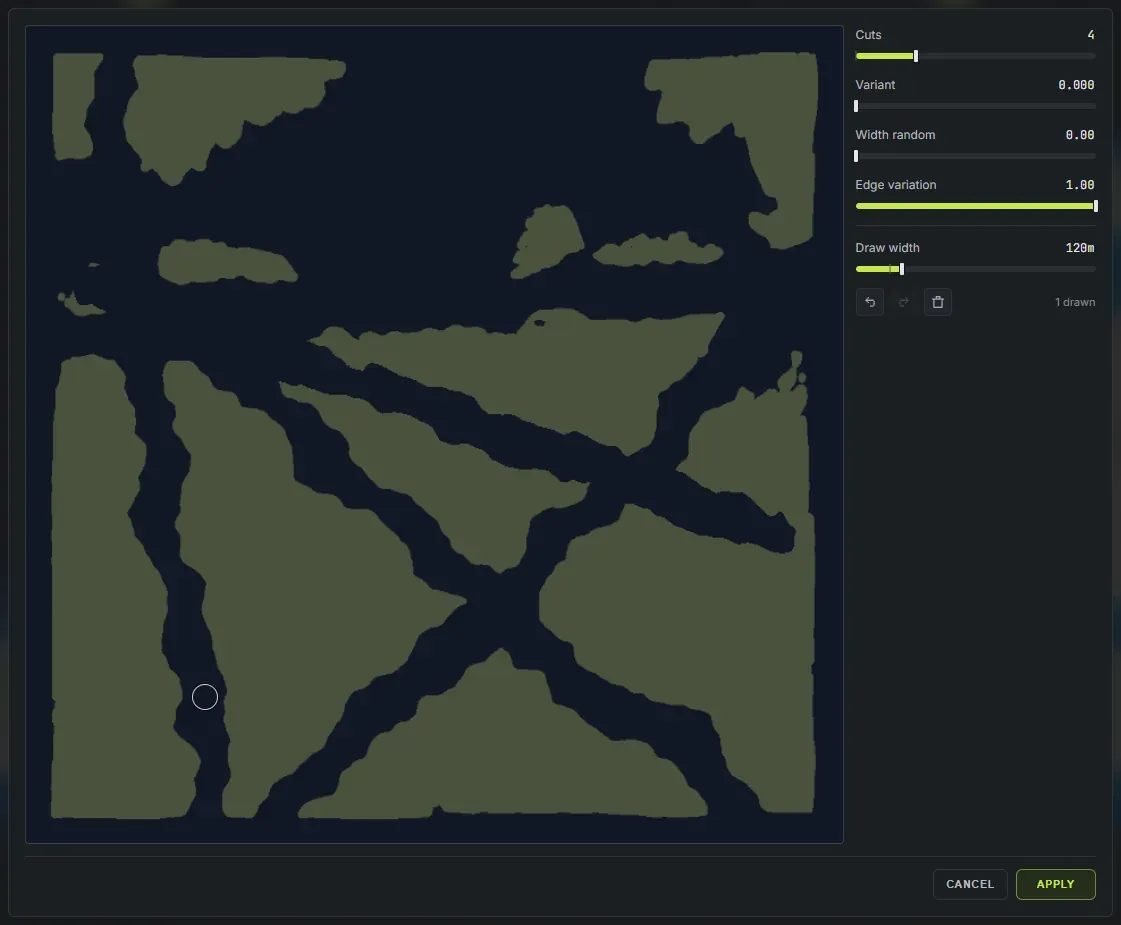Click the undo arrow icon
This screenshot has width=1121, height=925.
[870, 302]
